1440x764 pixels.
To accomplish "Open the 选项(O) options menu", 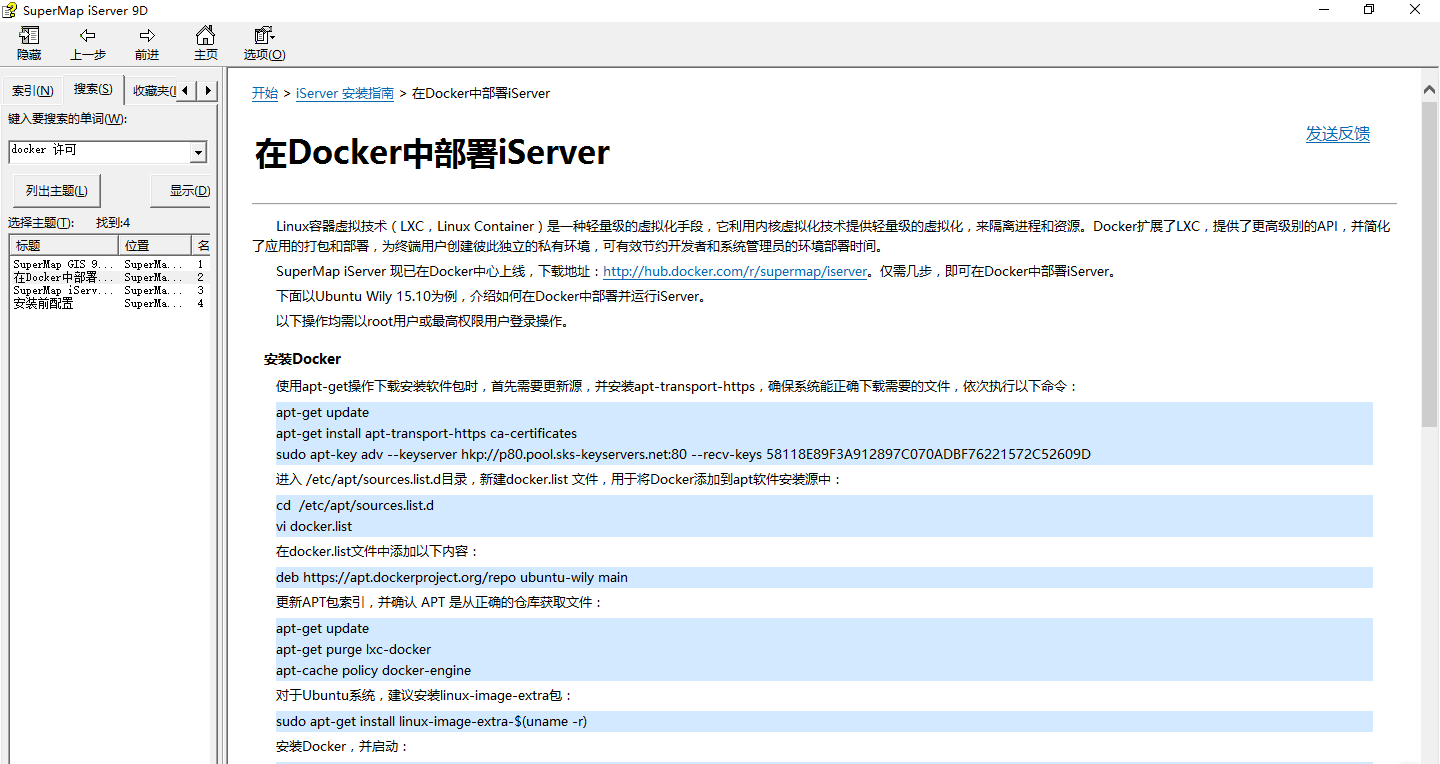I will pyautogui.click(x=264, y=44).
